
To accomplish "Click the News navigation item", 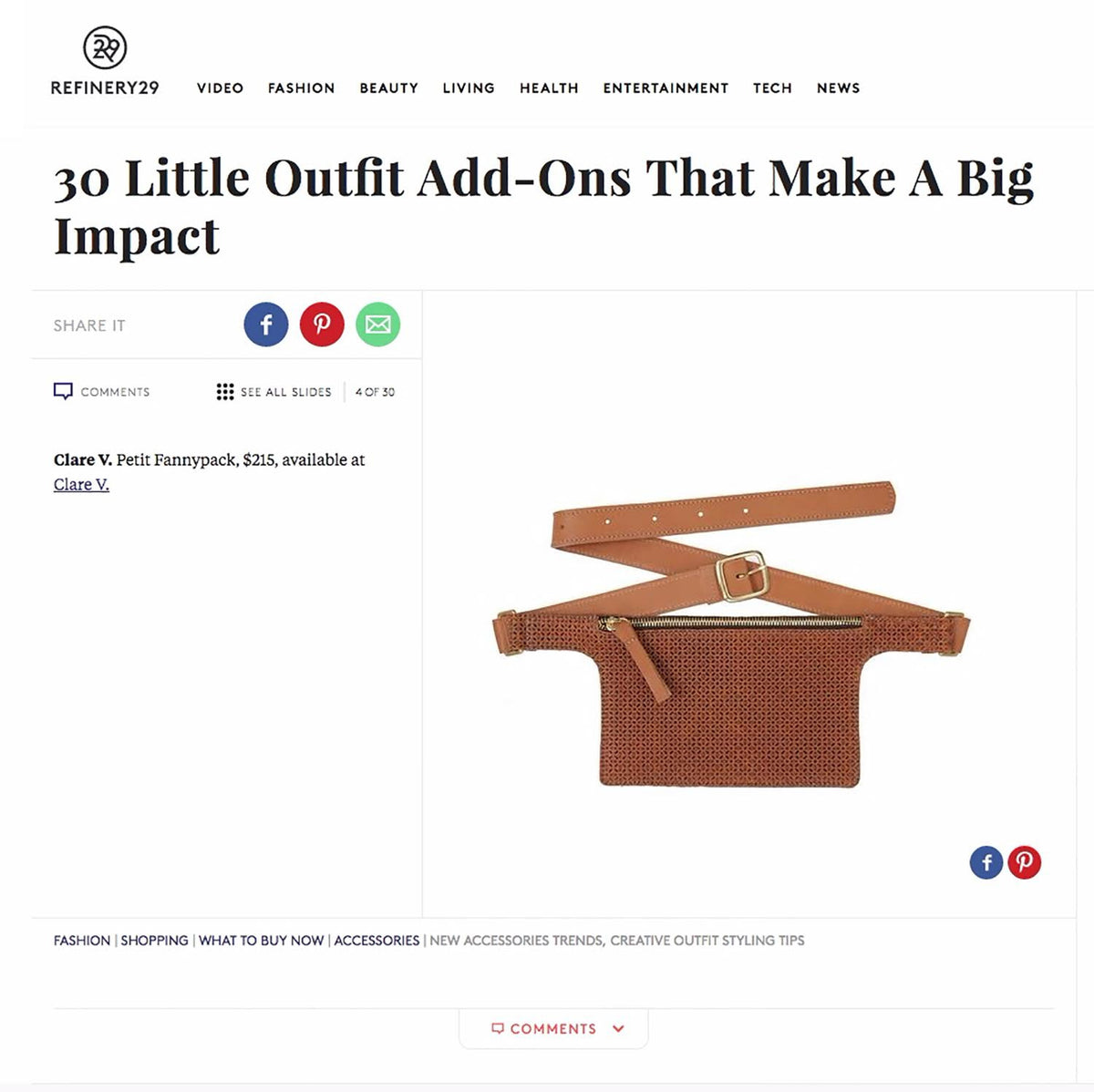I will pyautogui.click(x=838, y=88).
